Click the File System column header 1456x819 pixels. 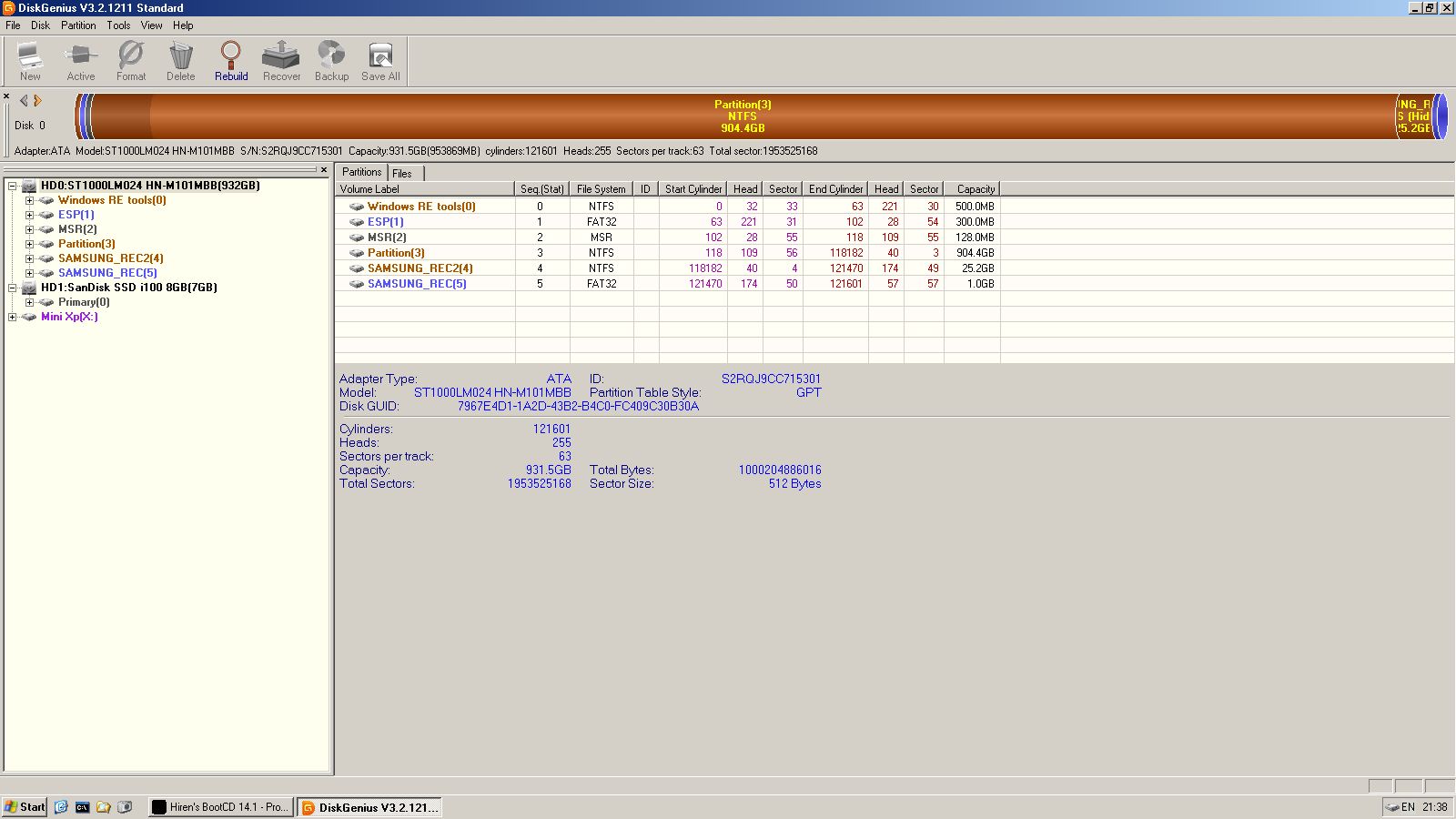pos(602,189)
